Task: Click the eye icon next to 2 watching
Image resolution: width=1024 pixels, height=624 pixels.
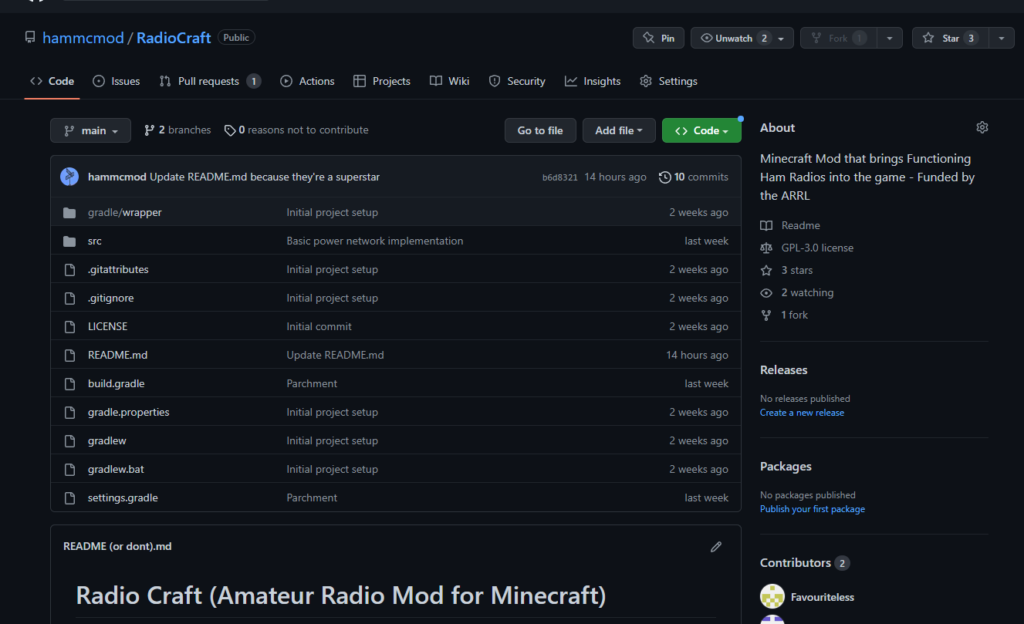Action: point(766,292)
